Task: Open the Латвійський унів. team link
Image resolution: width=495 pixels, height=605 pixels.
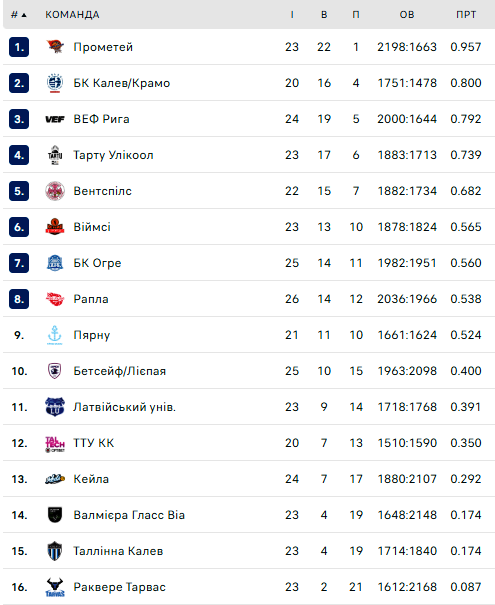Action: click(124, 407)
